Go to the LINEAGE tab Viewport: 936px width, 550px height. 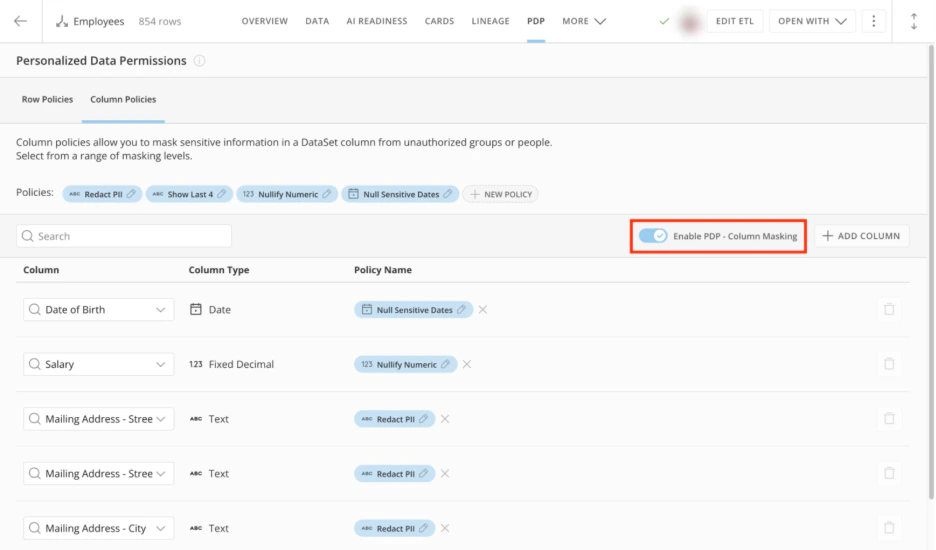click(490, 21)
